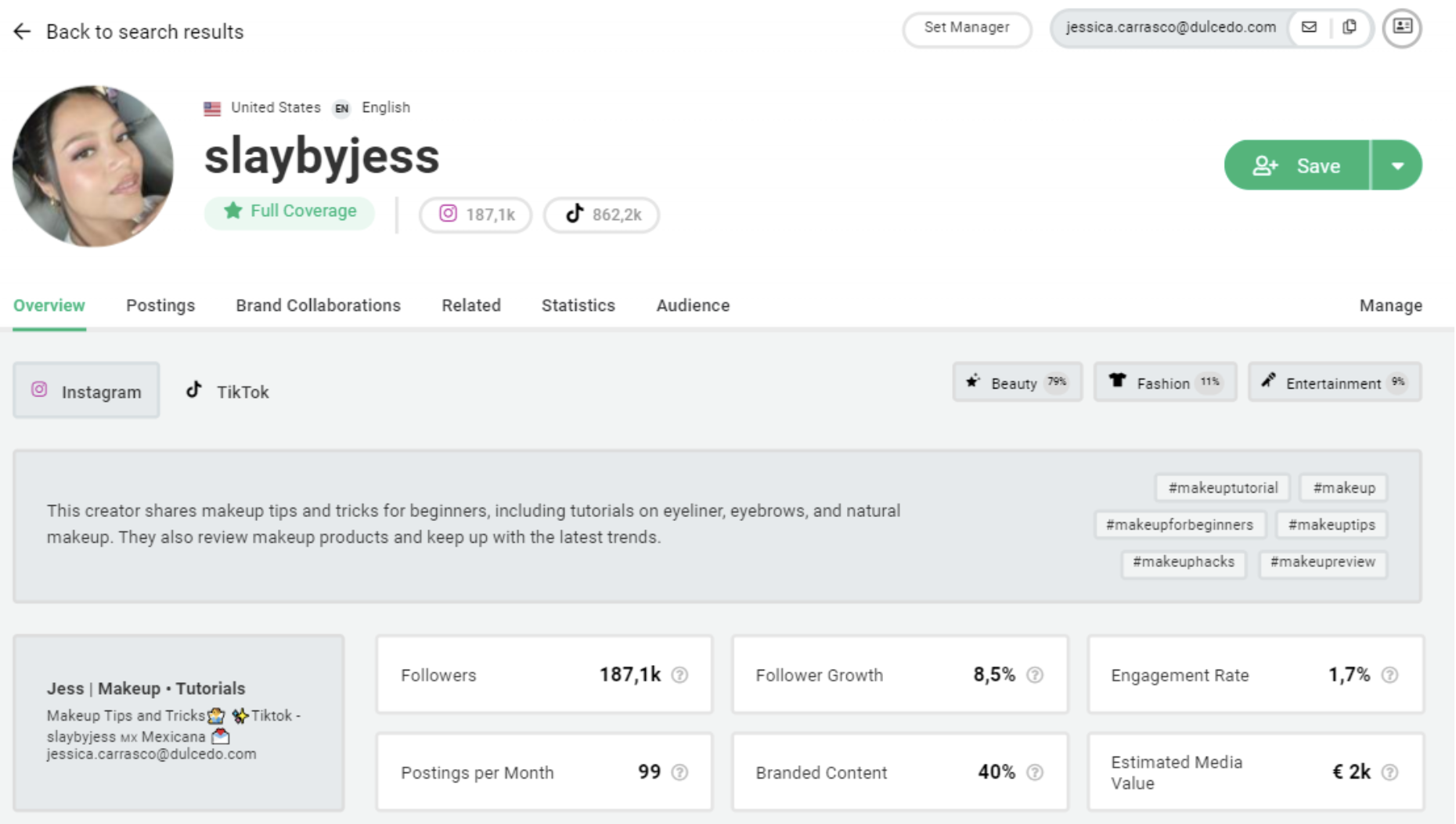Viewport: 1456px width, 824px height.
Task: Switch to the Audience tab
Action: coord(692,305)
